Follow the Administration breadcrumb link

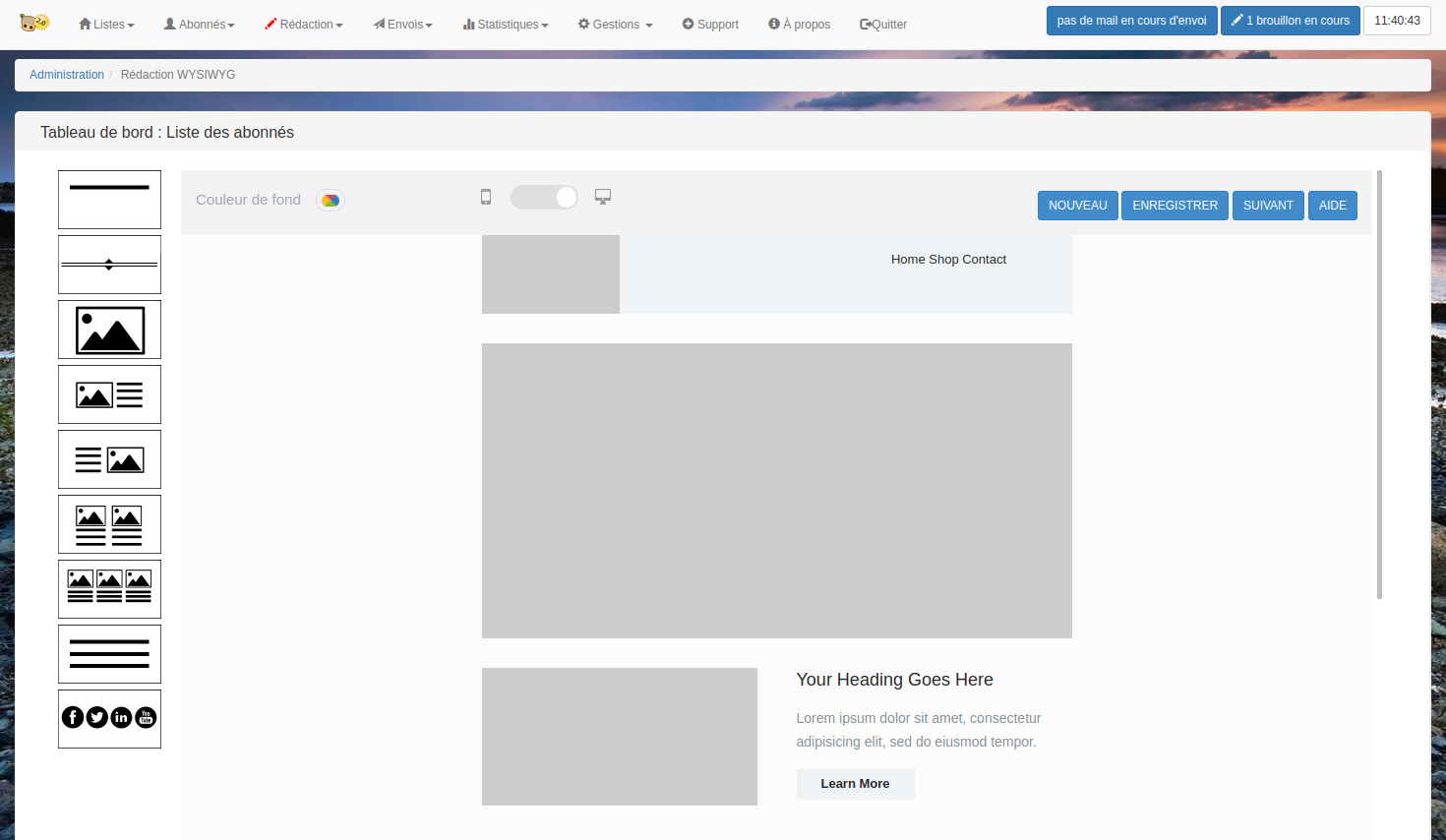click(x=67, y=75)
